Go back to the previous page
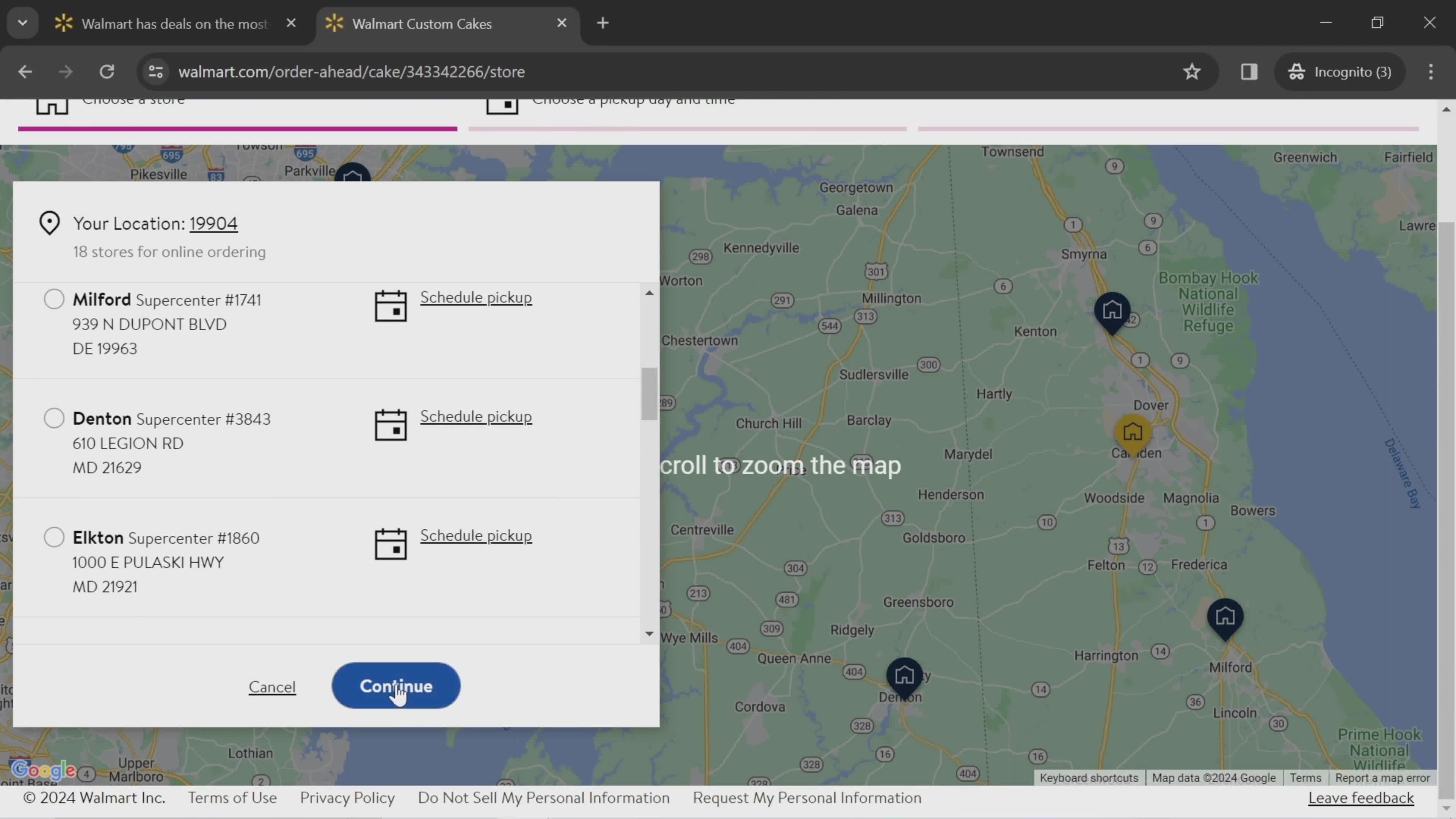This screenshot has width=1456, height=819. point(25,72)
